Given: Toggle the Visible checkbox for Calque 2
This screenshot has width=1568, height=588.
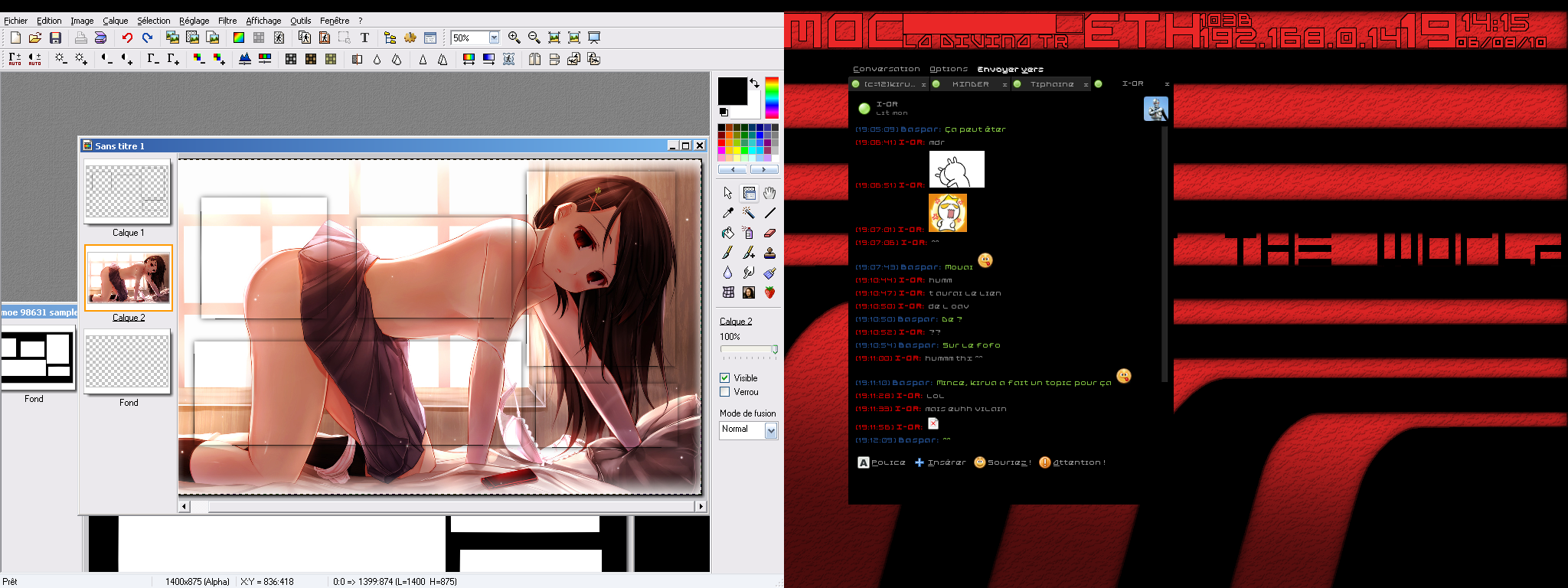Looking at the screenshot, I should click(x=725, y=378).
